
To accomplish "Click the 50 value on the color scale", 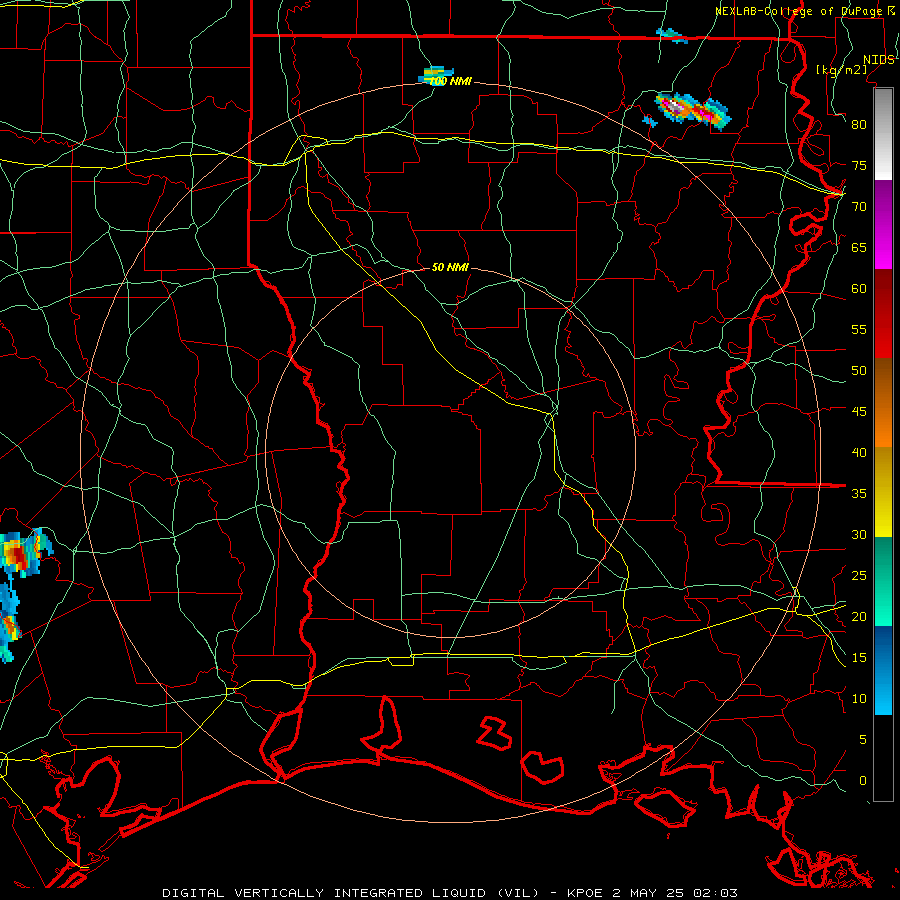I will point(859,371).
